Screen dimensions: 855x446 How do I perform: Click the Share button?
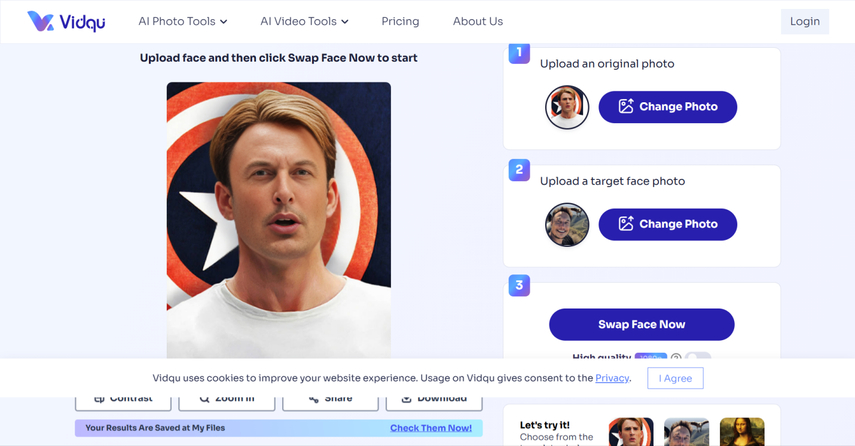330,404
